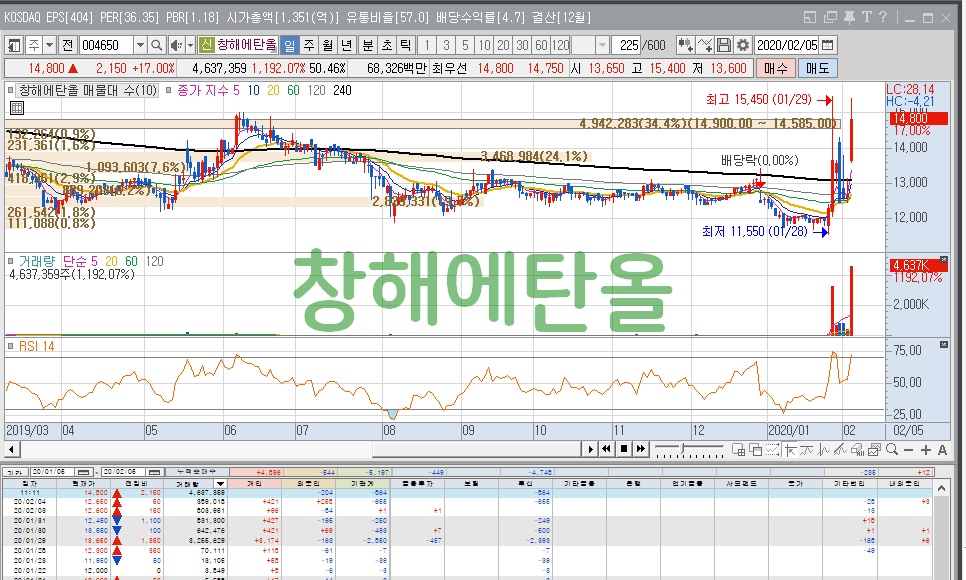This screenshot has height=580, width=966.
Task: Select interval button 5
Action: 465,45
